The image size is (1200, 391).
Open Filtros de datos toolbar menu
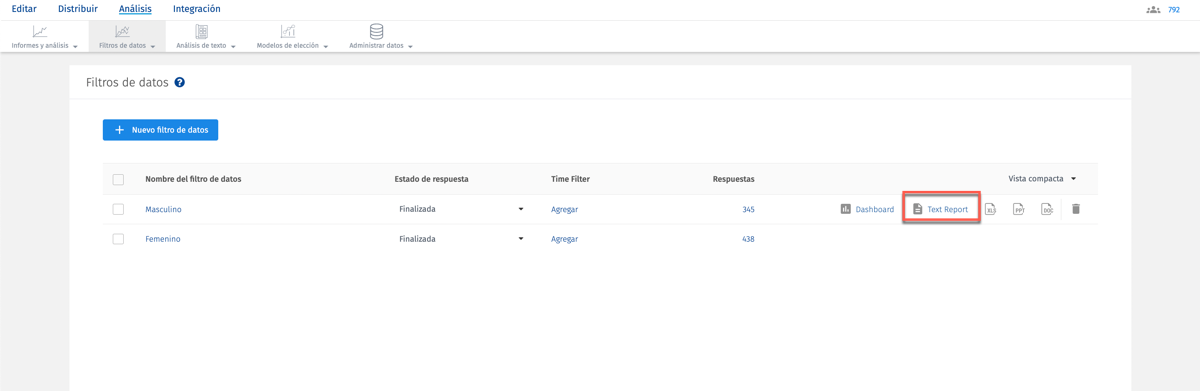tap(127, 37)
